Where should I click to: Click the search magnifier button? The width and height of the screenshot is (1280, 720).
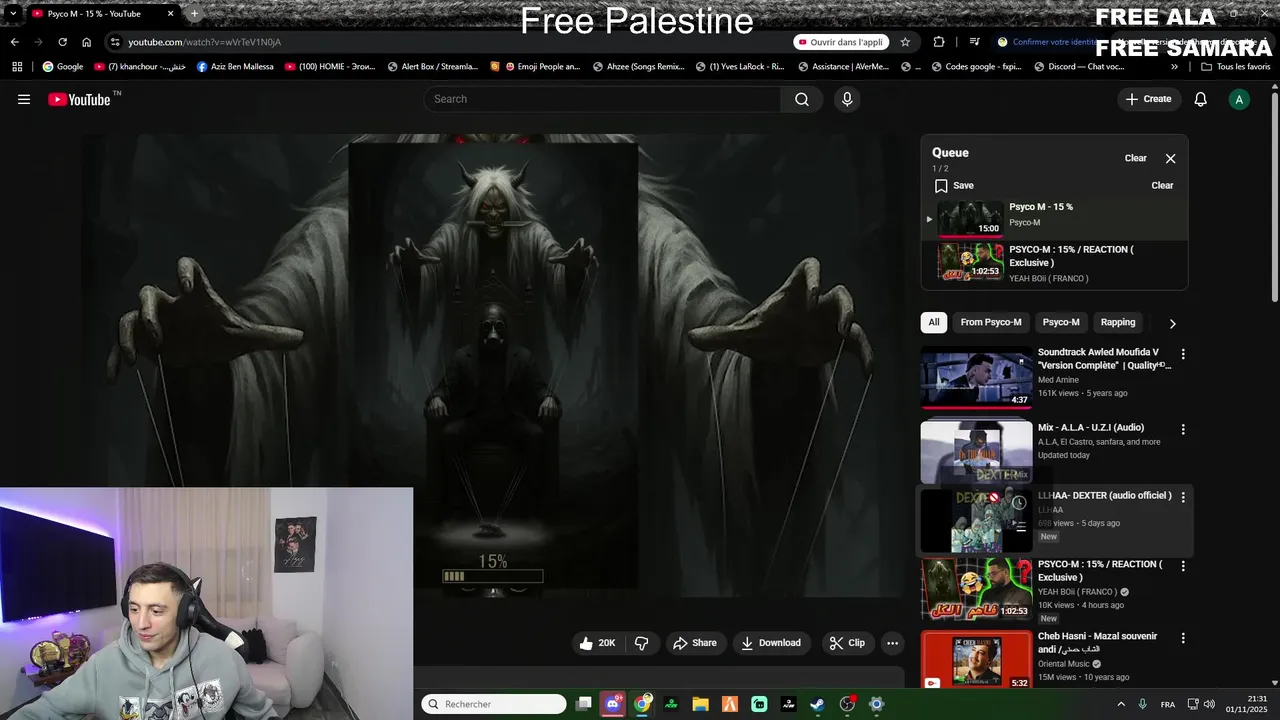(x=802, y=99)
